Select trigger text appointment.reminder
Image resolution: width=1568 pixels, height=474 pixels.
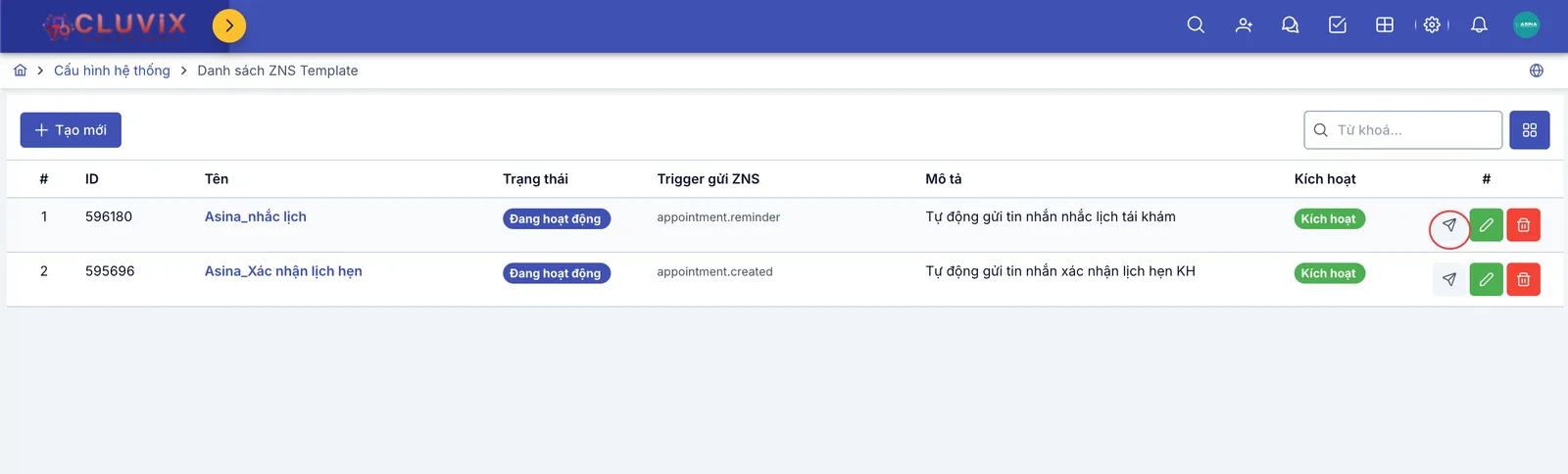pyautogui.click(x=718, y=217)
